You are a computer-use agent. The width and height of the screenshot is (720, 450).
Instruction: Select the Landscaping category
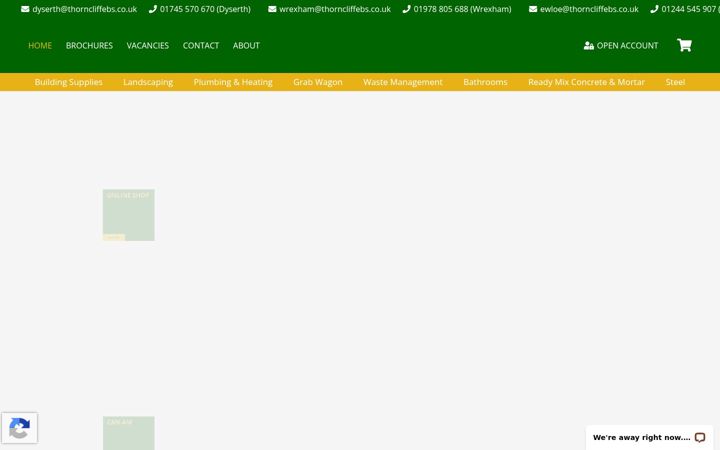(x=148, y=82)
